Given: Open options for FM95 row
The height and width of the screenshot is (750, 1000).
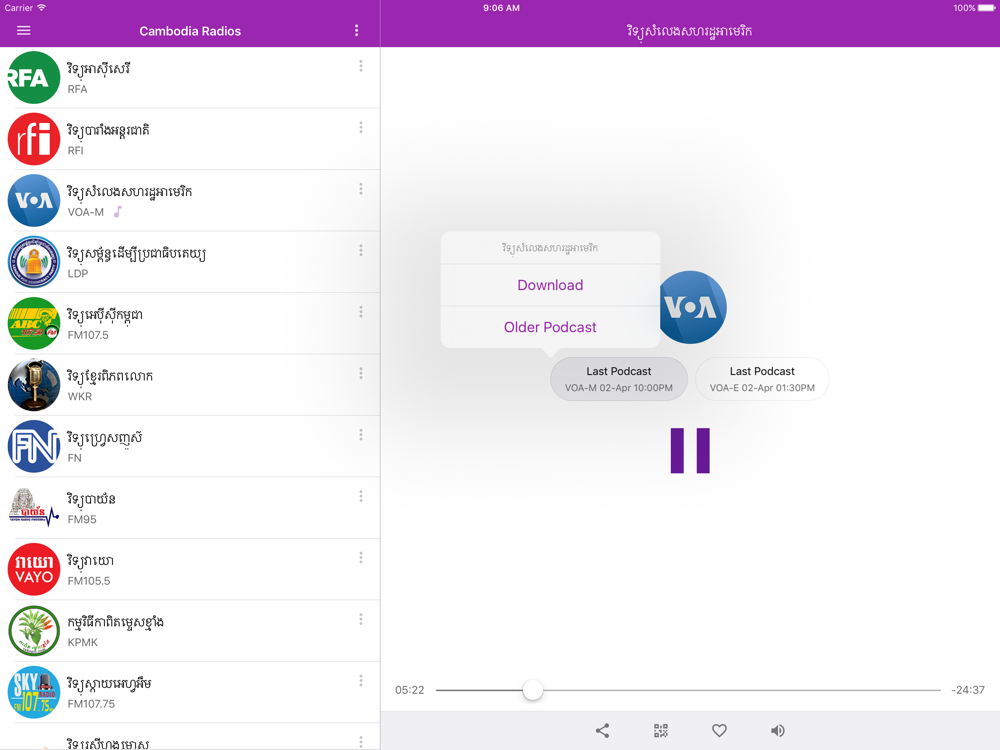Looking at the screenshot, I should [361, 496].
